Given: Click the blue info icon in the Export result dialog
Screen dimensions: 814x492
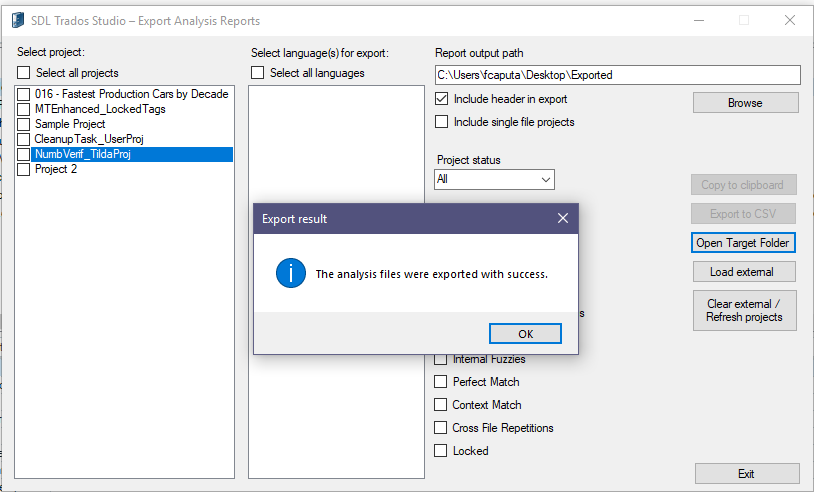Looking at the screenshot, I should coord(291,273).
